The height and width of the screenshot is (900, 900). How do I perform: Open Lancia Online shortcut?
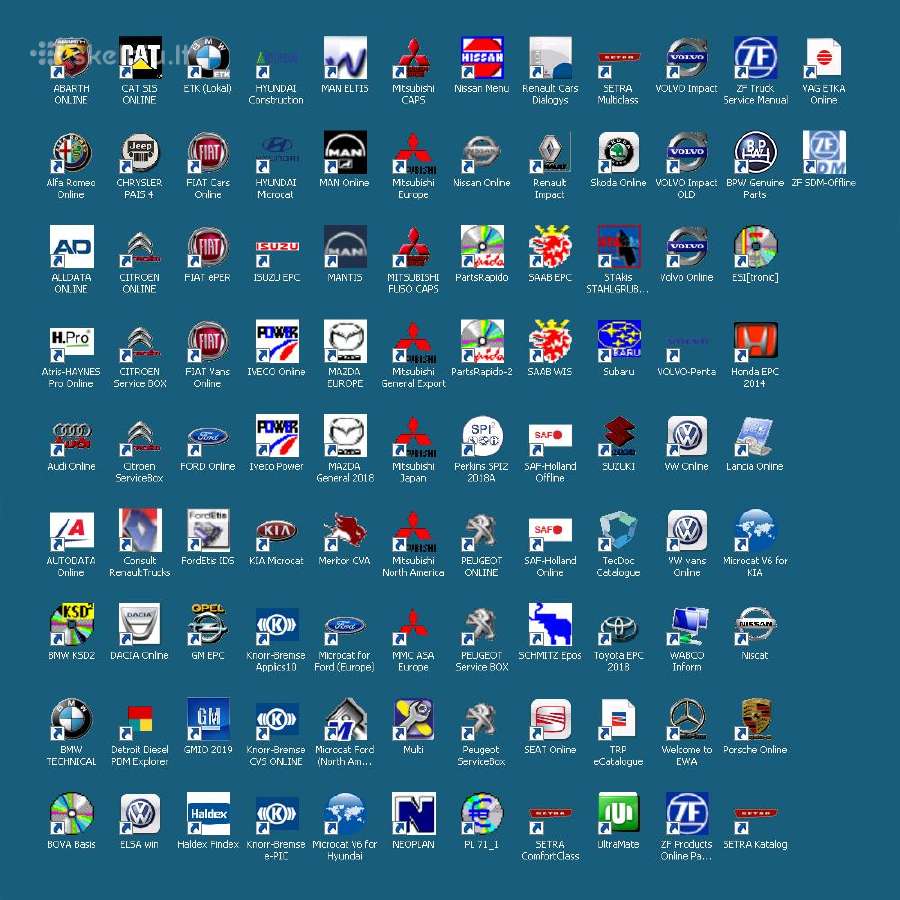click(x=755, y=436)
